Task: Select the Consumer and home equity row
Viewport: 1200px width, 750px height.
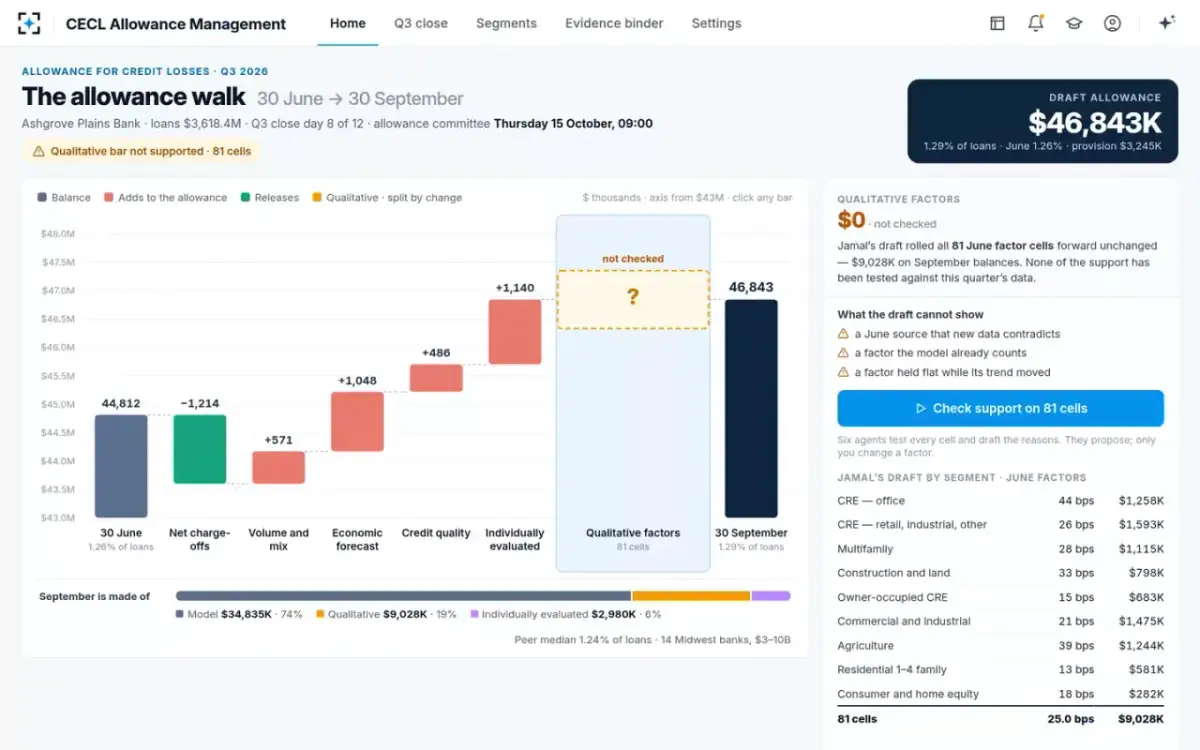Action: coord(1000,694)
